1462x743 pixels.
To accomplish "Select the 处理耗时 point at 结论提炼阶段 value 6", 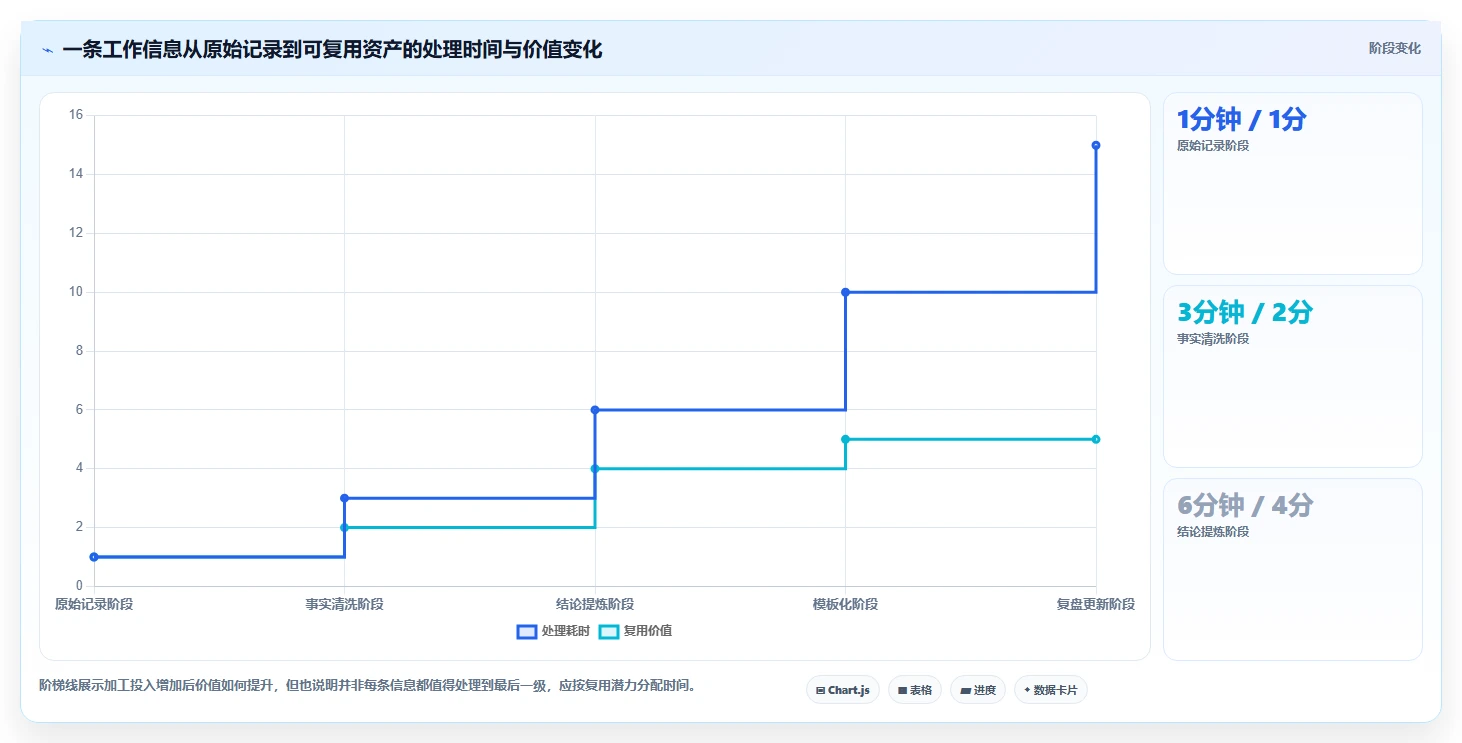I will [595, 410].
